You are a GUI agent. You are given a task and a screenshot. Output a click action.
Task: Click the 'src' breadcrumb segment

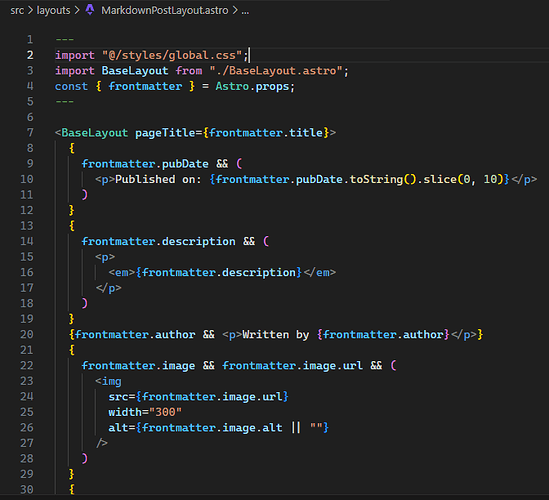point(17,11)
